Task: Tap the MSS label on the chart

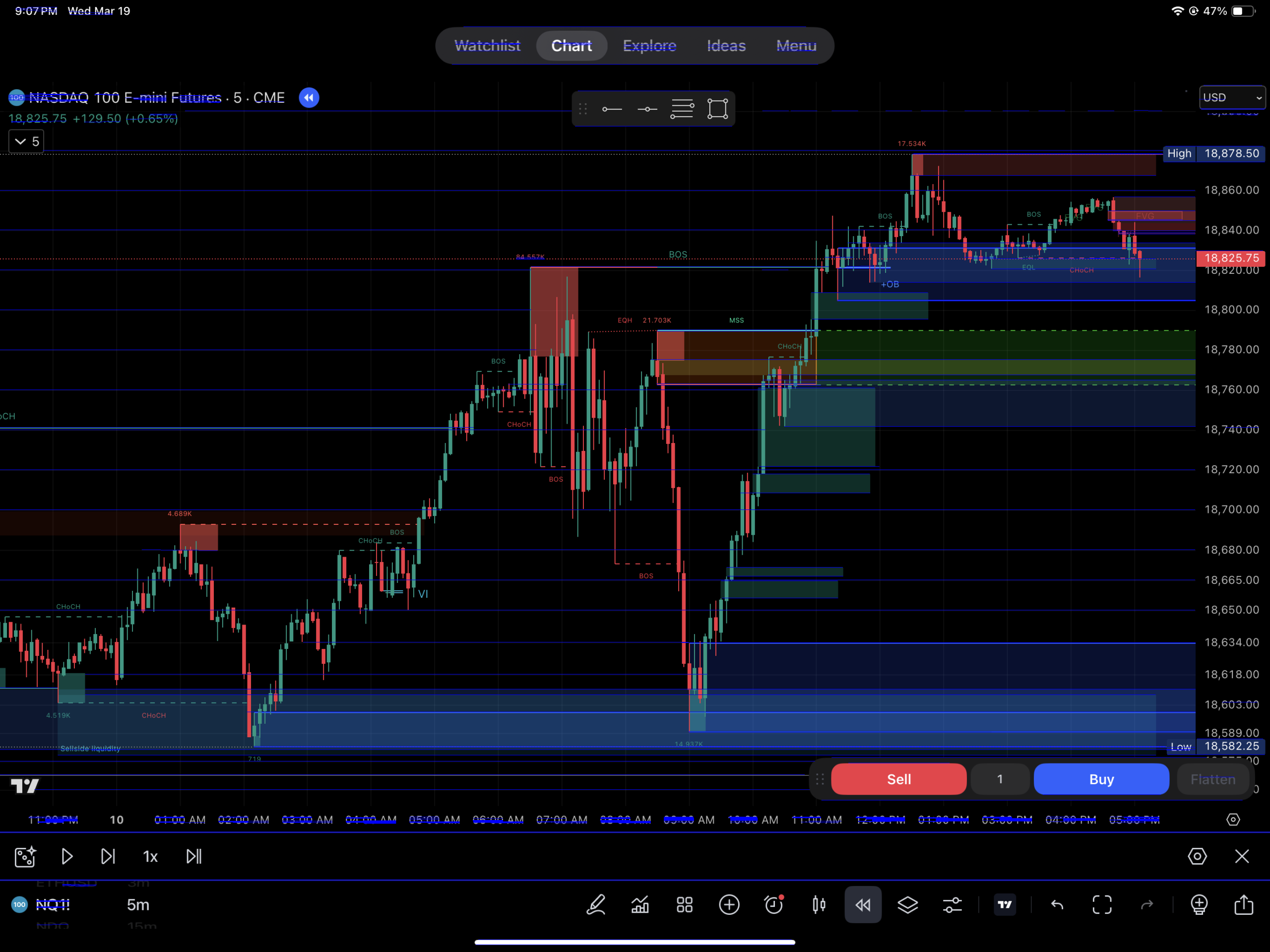Action: (737, 320)
